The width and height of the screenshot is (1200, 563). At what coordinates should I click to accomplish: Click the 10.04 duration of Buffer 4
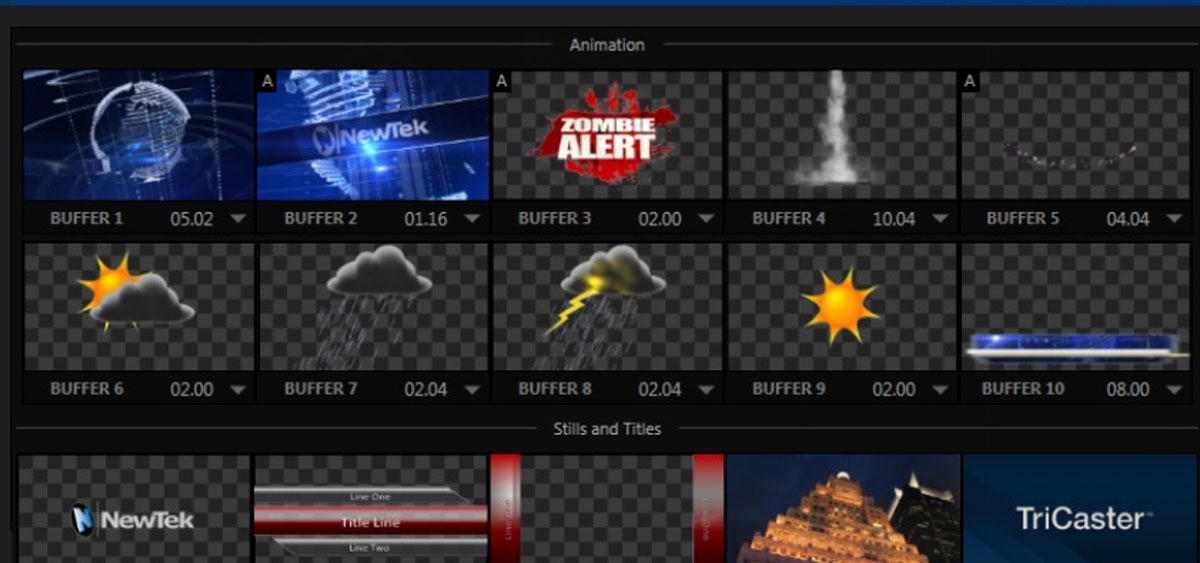[894, 219]
